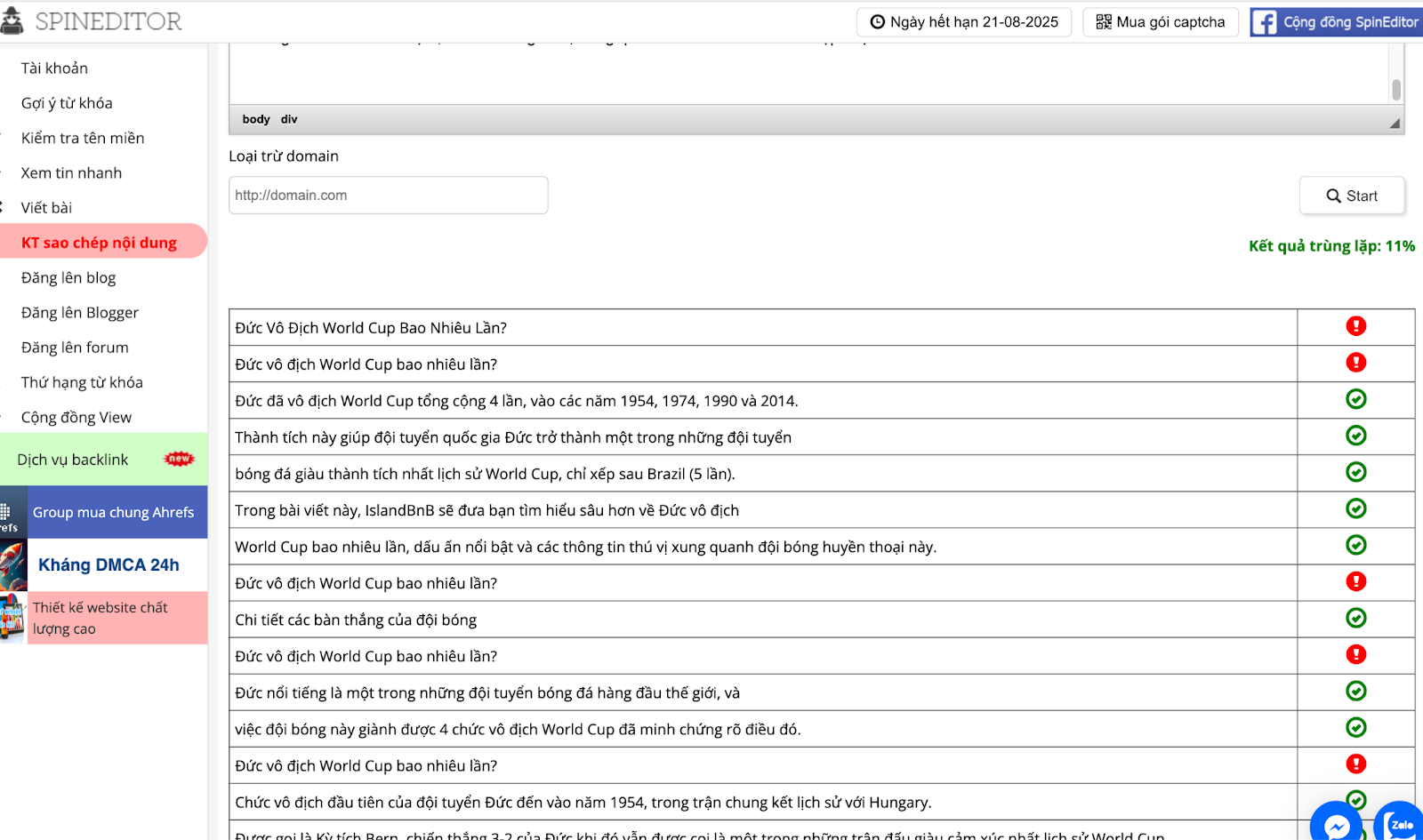
Task: Click the Ngày hết hạn 21-08-2025 button
Action: coord(964,22)
